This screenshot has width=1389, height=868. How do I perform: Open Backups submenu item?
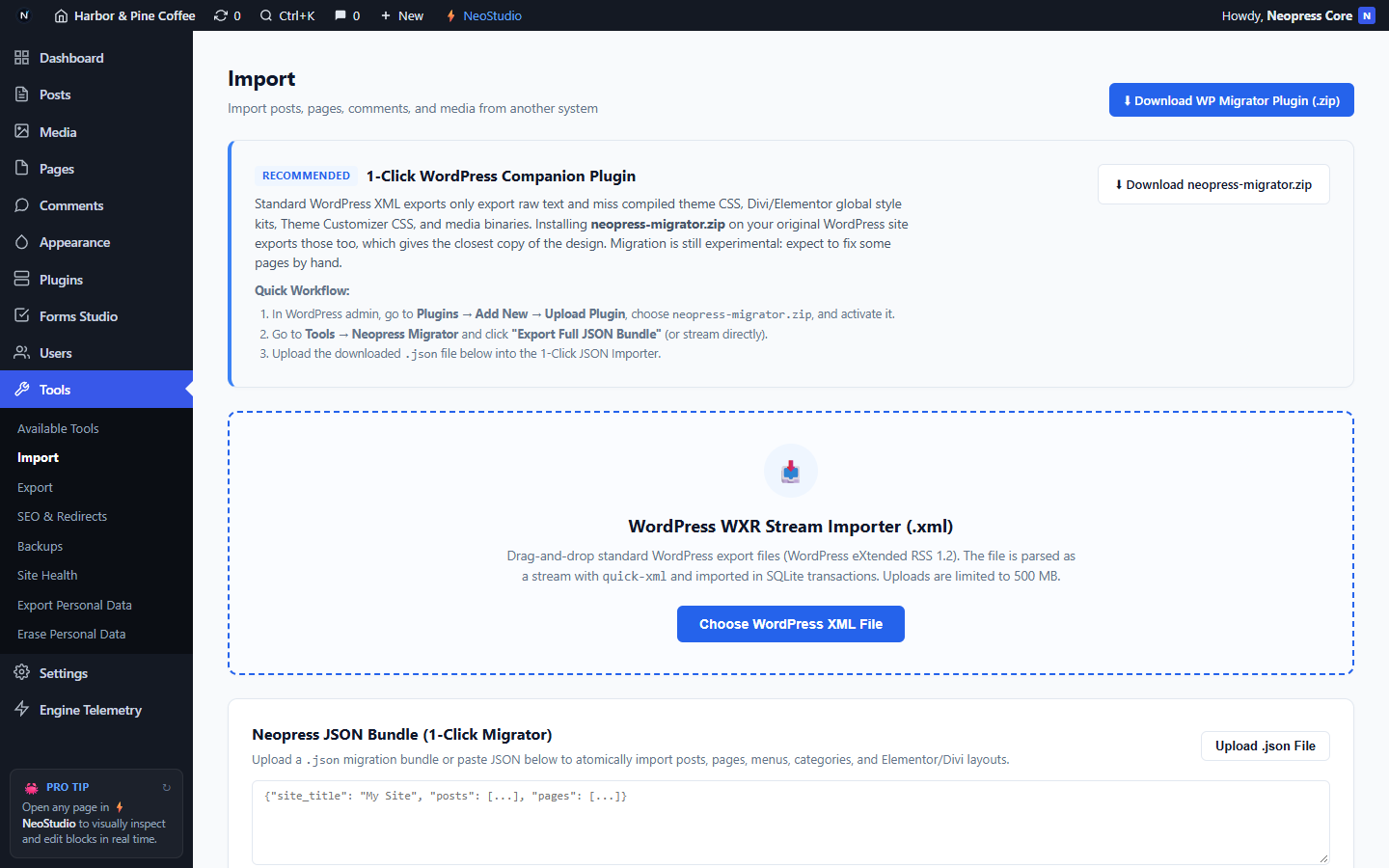40,546
